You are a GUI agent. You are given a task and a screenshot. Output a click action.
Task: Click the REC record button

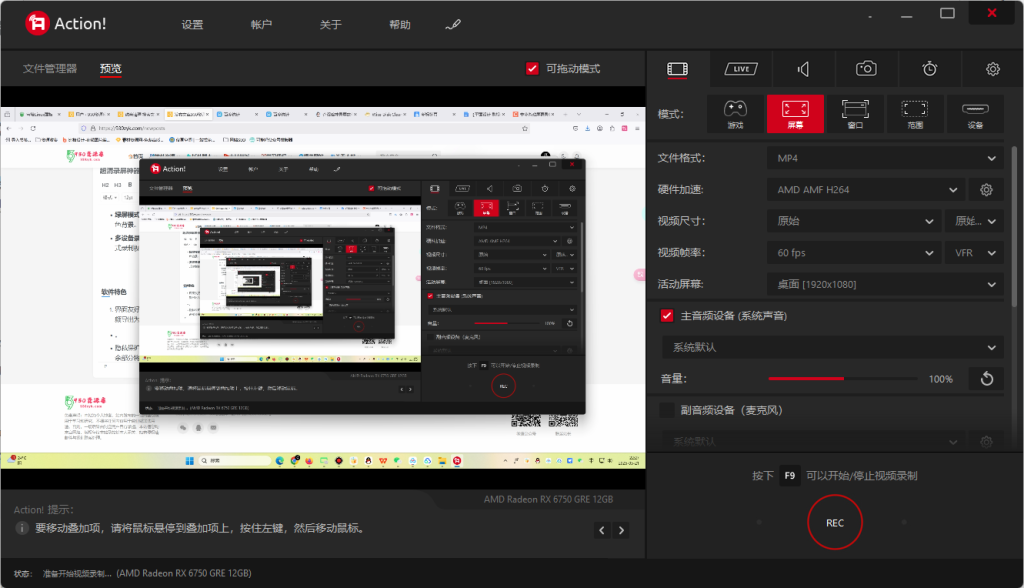tap(835, 522)
